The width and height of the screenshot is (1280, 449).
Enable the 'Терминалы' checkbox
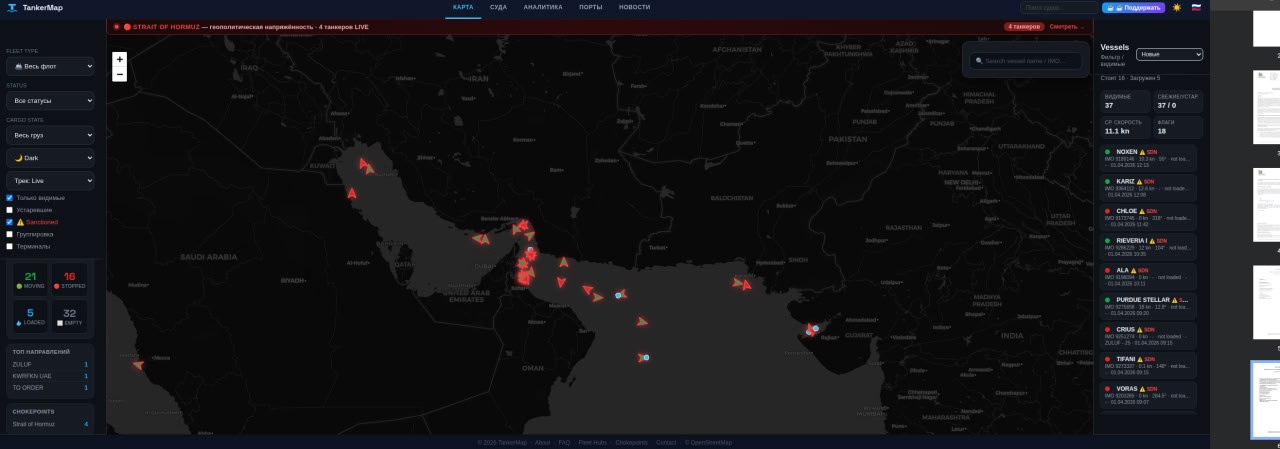click(10, 246)
